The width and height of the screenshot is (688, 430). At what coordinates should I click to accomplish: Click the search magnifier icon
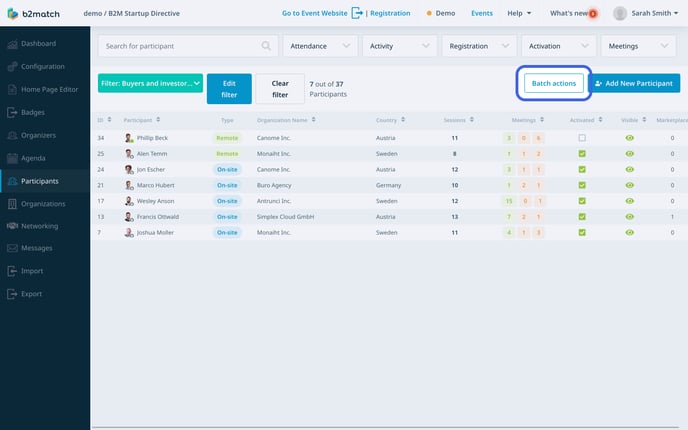(266, 46)
